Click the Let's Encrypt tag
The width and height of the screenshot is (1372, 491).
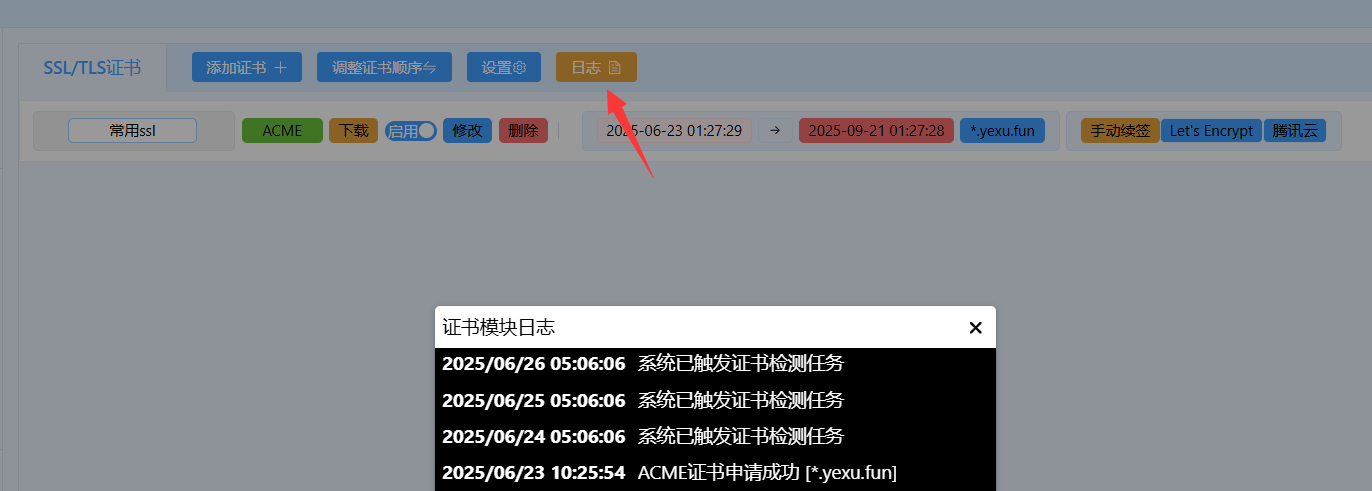1211,131
